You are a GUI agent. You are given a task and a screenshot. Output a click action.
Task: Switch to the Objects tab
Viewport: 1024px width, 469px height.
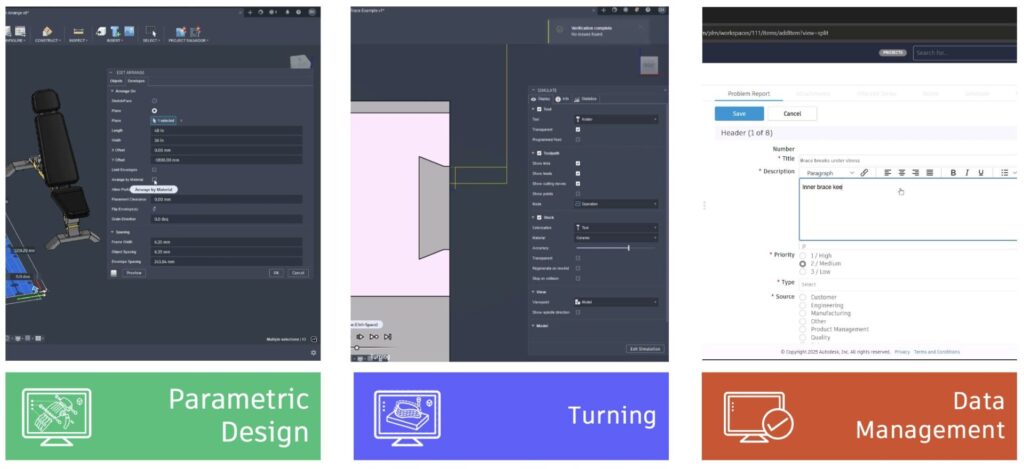pyautogui.click(x=117, y=81)
